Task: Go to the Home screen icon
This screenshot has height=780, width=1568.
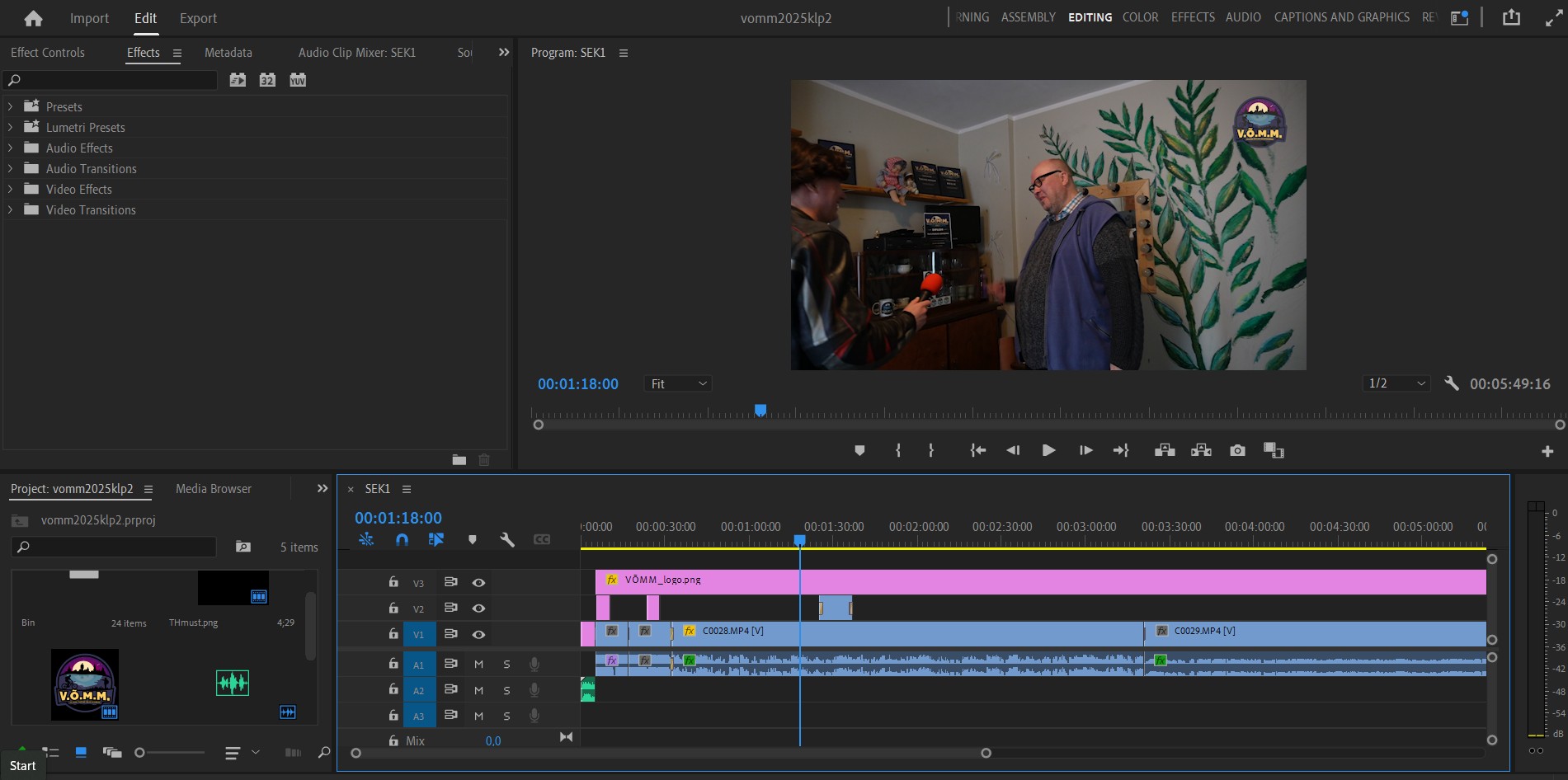Action: [33, 18]
